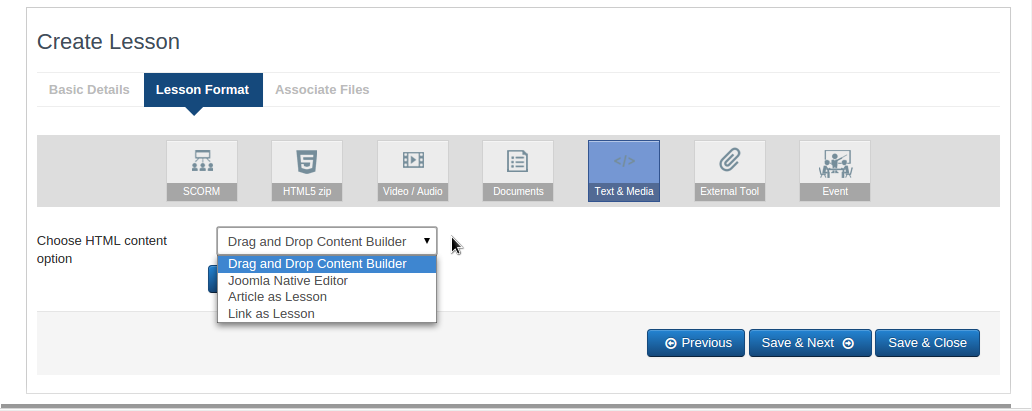
Task: Go back with the Previous button
Action: [696, 343]
